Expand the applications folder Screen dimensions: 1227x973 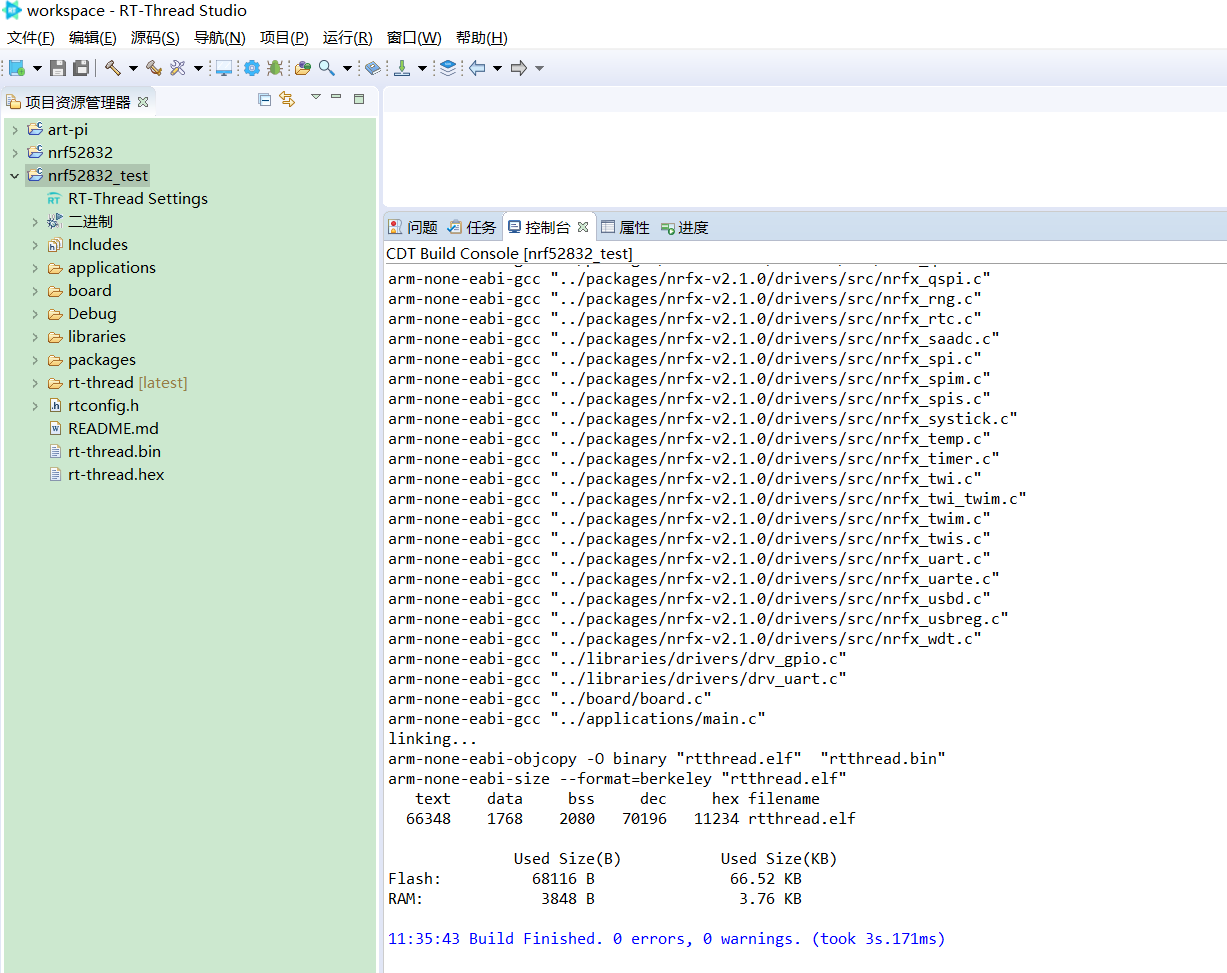point(35,268)
